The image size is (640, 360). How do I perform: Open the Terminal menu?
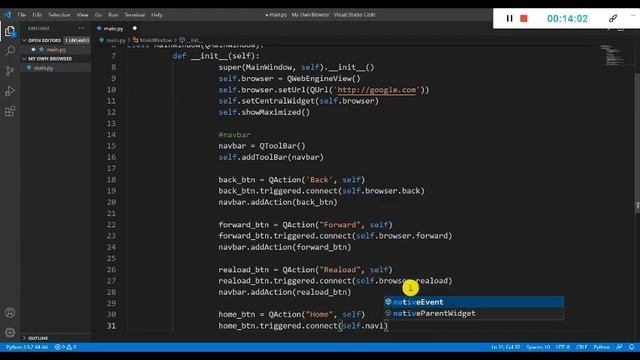[135, 15]
